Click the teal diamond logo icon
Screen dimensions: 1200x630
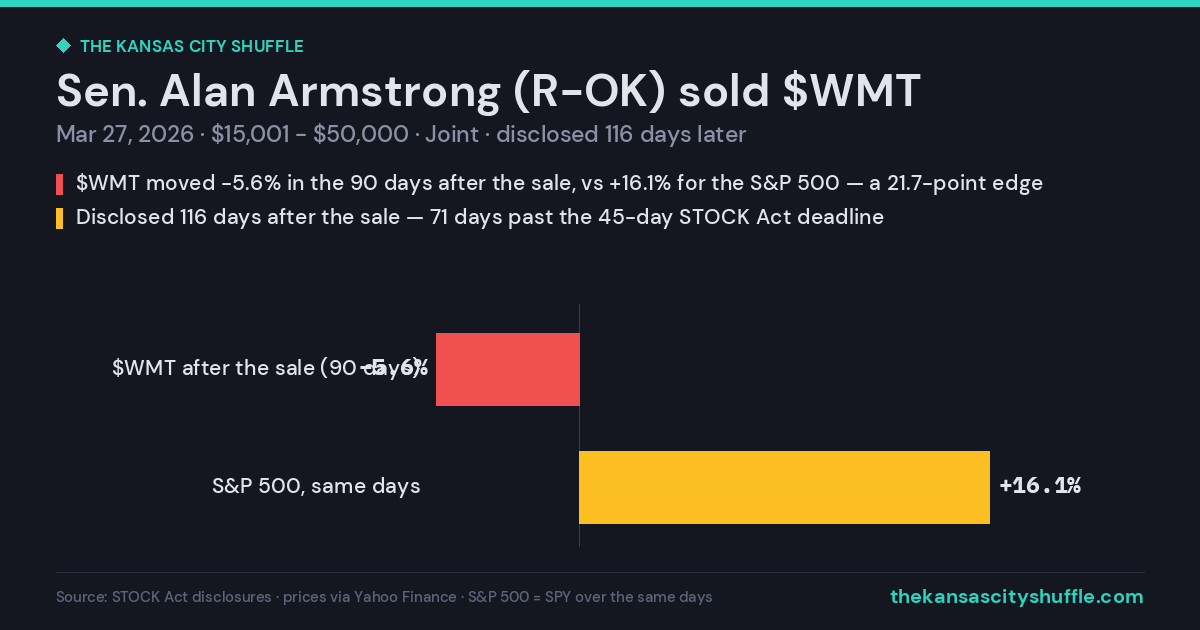point(63,46)
